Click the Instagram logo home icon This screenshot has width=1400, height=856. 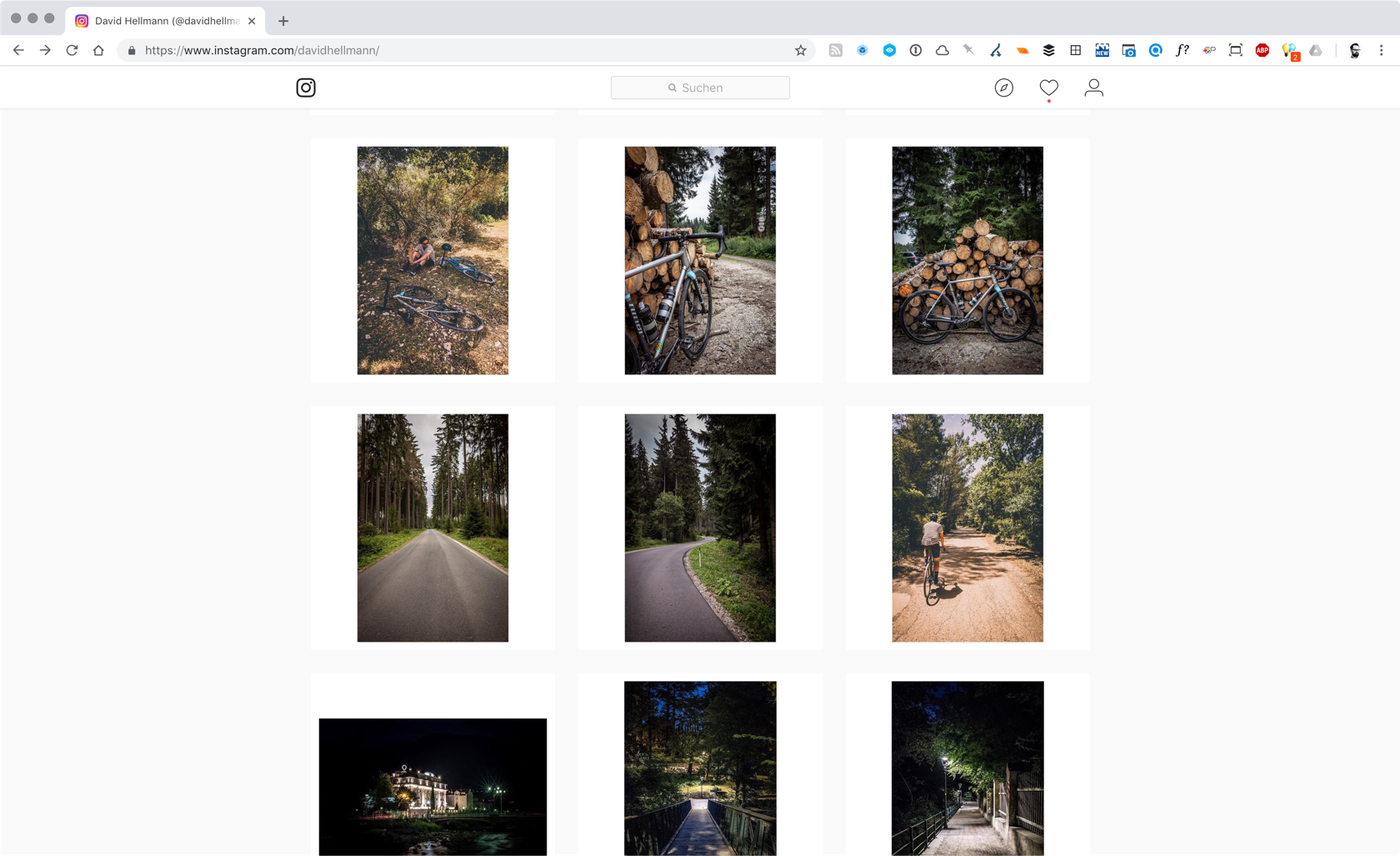[x=306, y=88]
